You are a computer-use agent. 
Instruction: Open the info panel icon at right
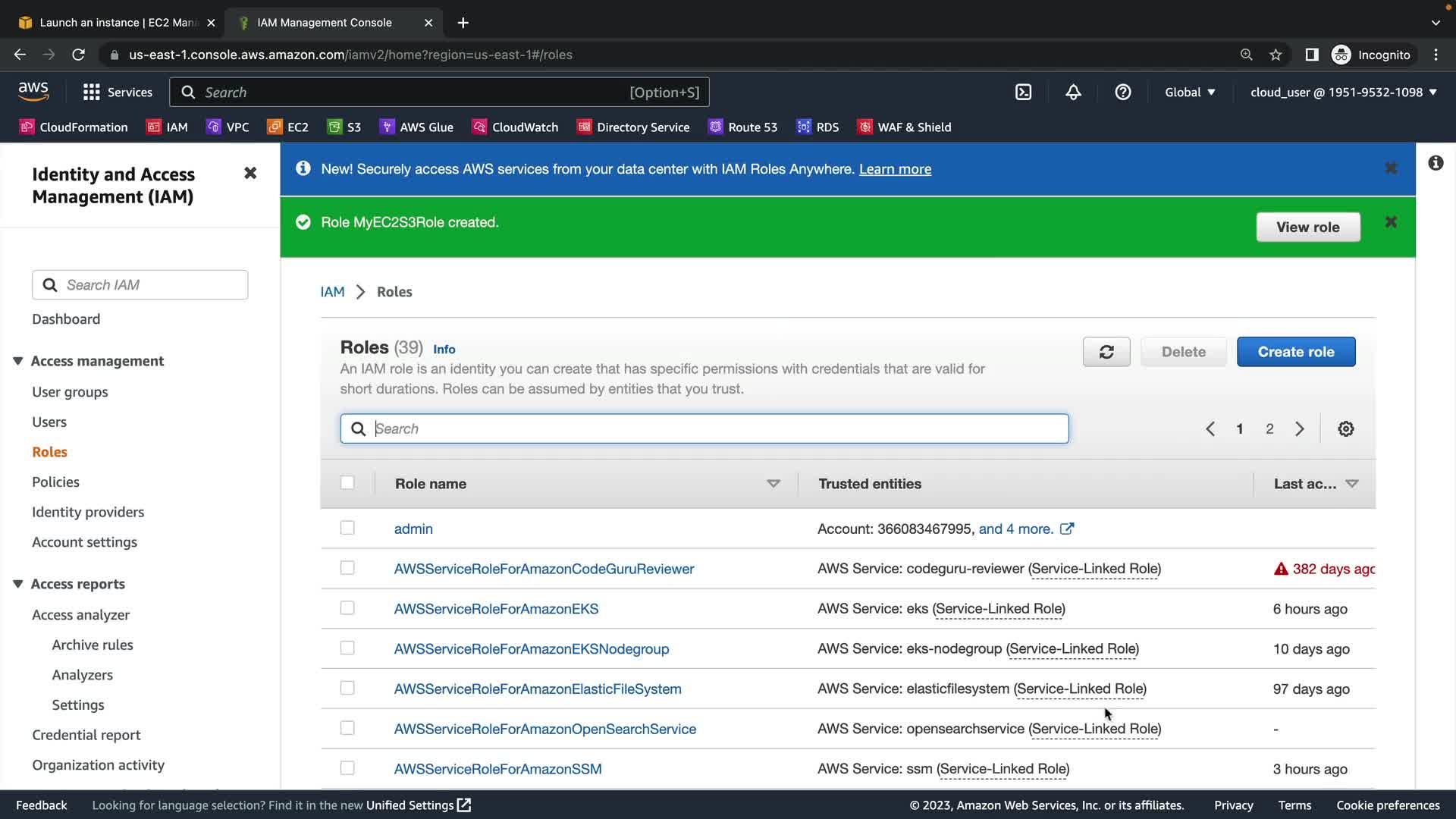pyautogui.click(x=1436, y=163)
